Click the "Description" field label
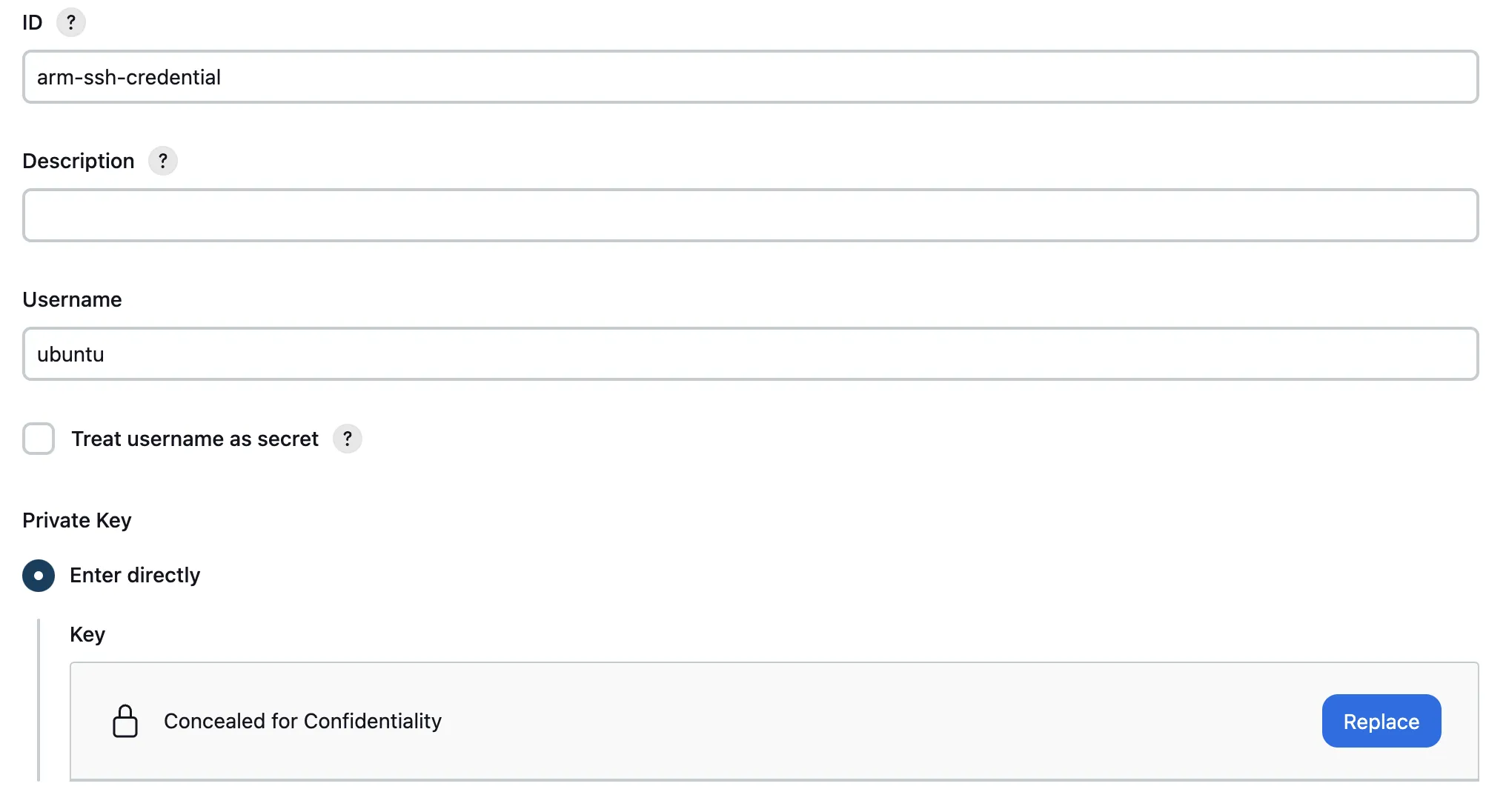 click(x=79, y=161)
